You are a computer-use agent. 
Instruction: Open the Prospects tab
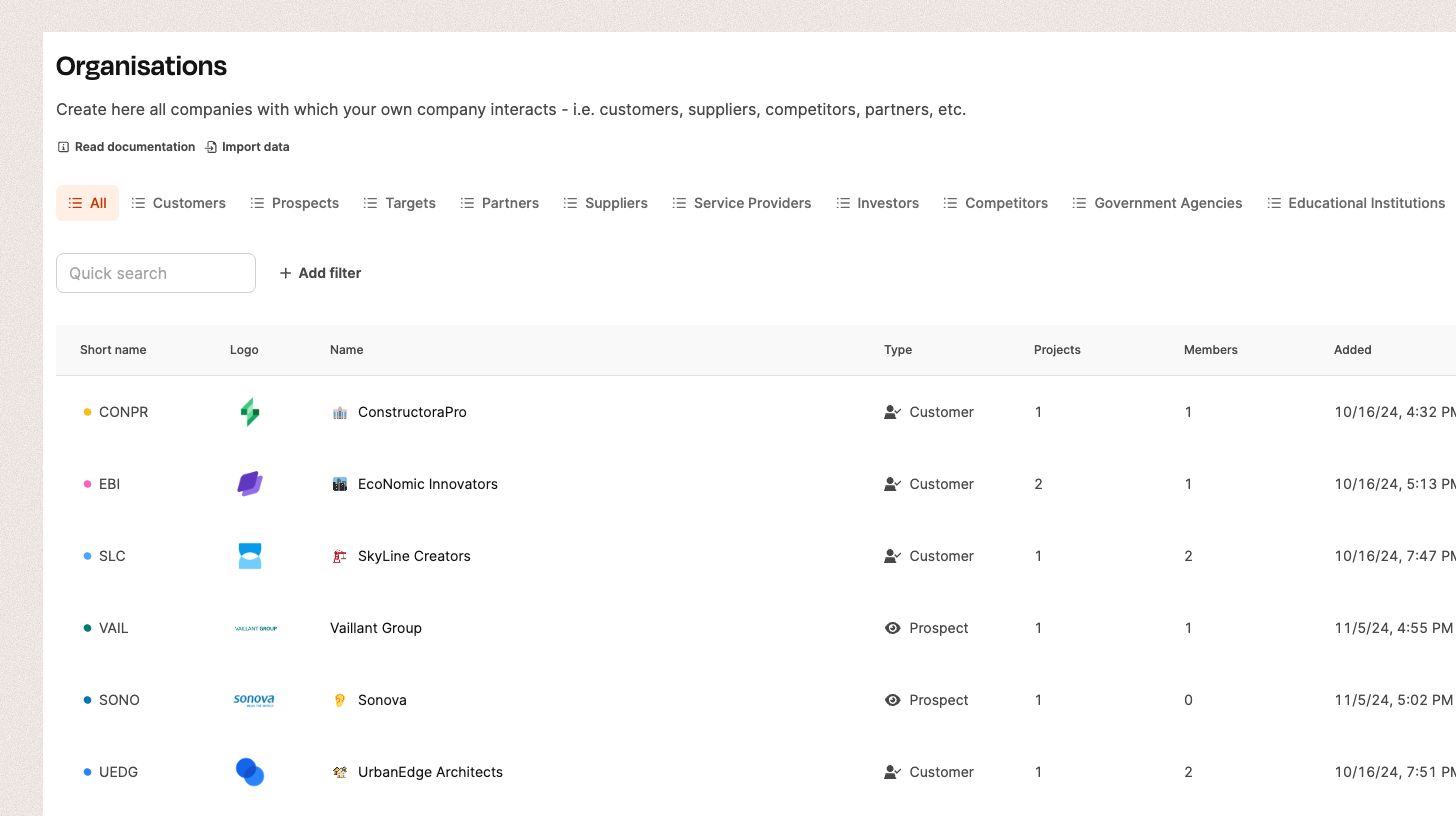coord(295,203)
